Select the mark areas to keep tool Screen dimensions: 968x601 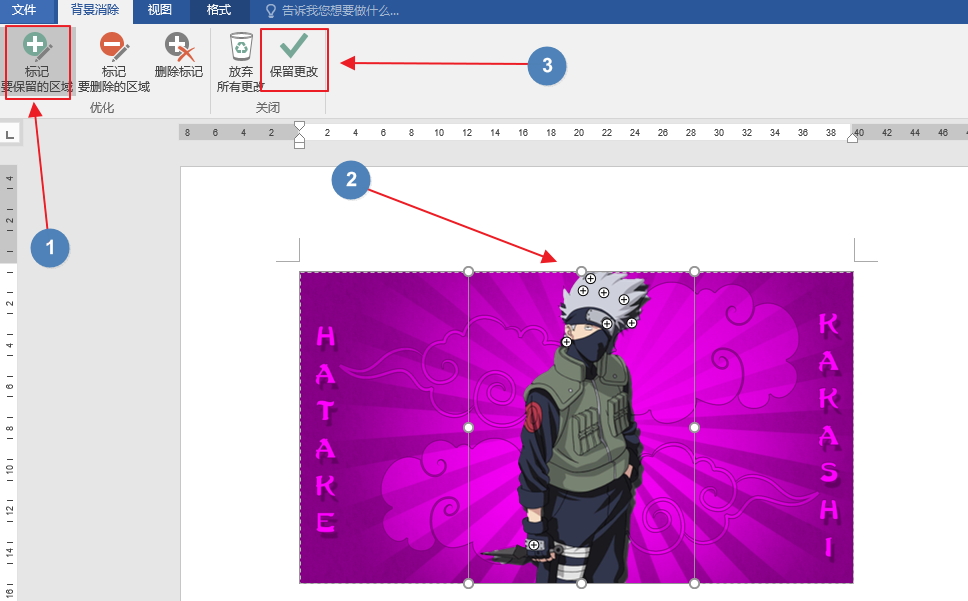click(x=36, y=62)
